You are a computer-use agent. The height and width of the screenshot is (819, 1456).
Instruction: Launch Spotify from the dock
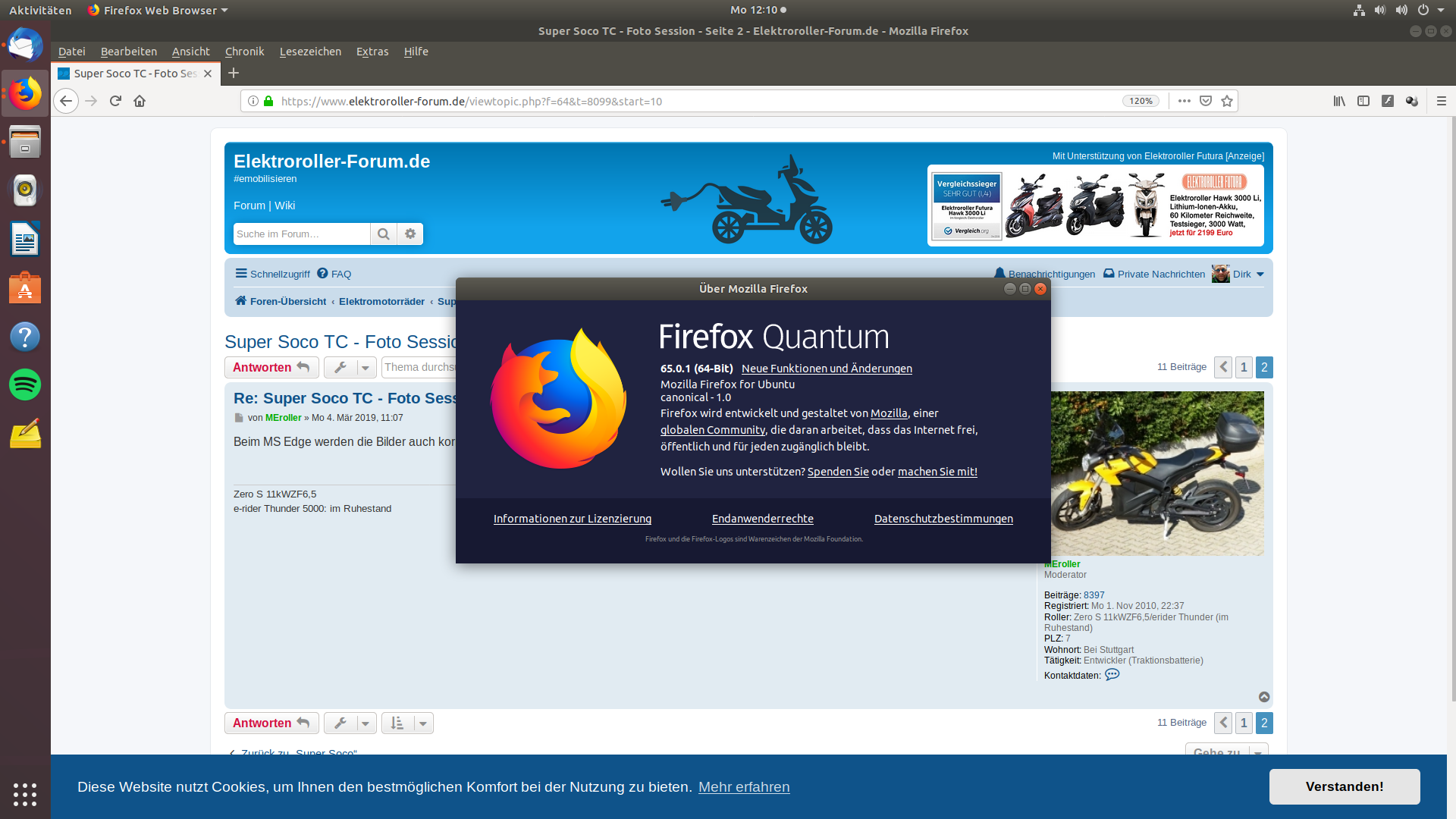point(25,384)
